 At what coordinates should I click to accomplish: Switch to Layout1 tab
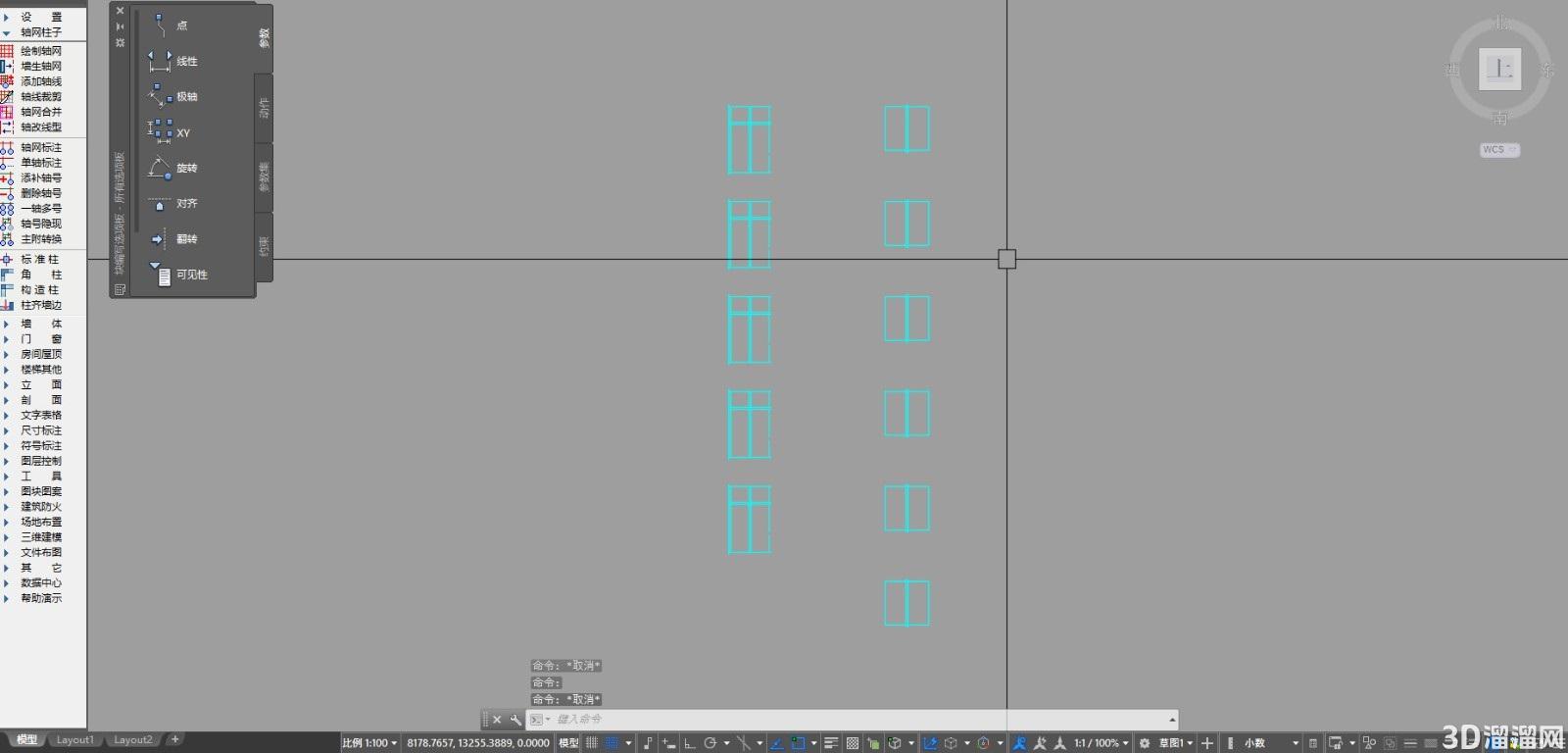pos(74,740)
